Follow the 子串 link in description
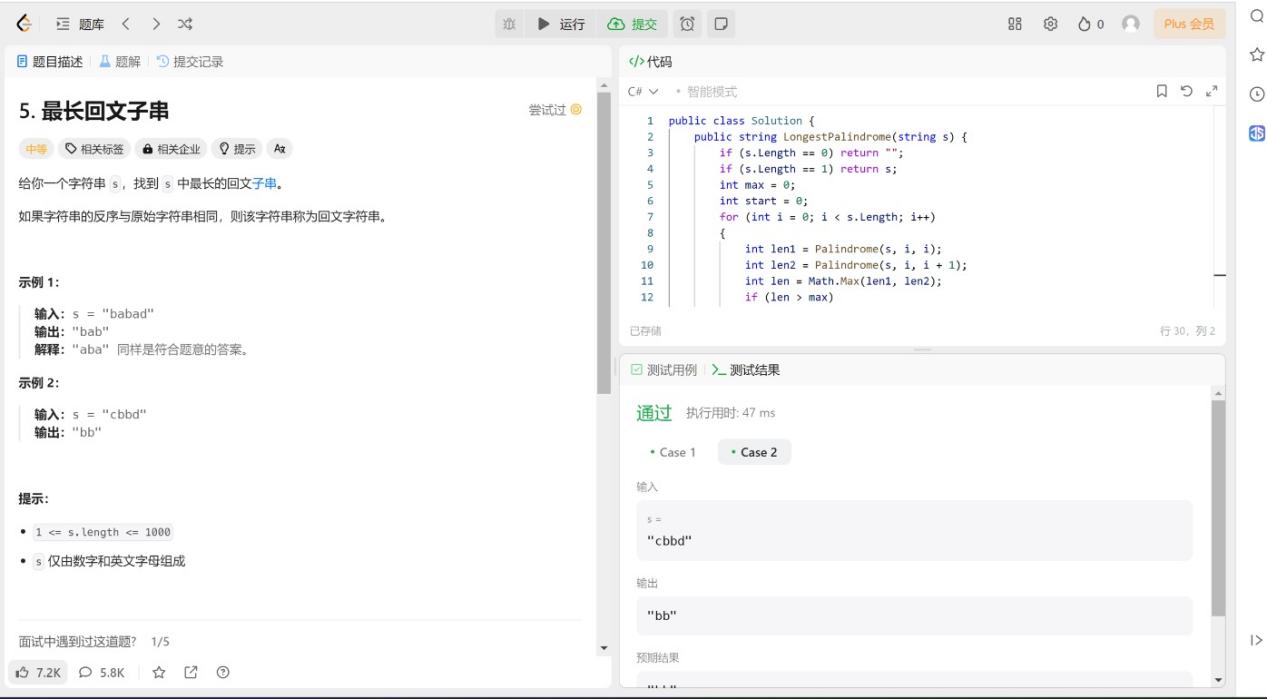The width and height of the screenshot is (1267, 699). coord(265,184)
